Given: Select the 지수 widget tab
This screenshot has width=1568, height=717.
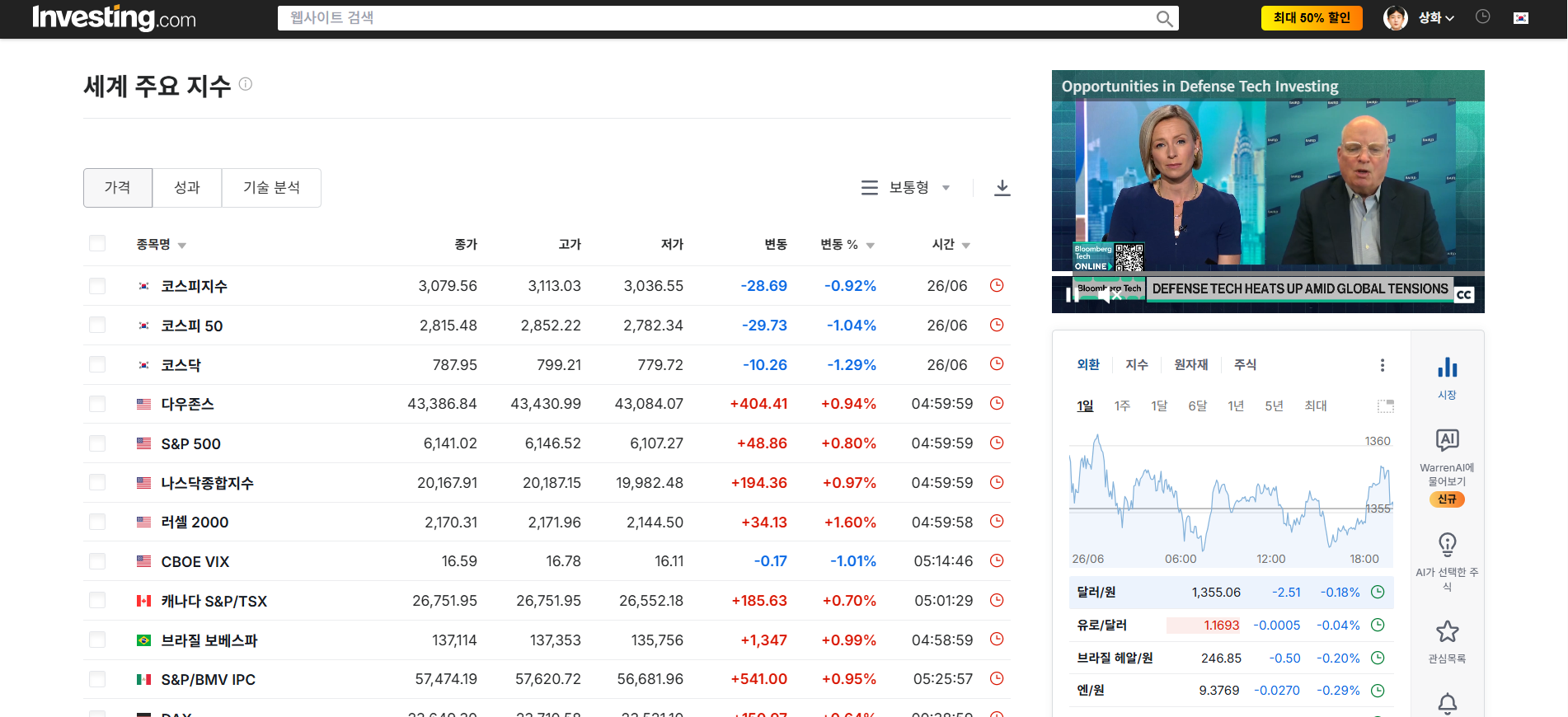Looking at the screenshot, I should pos(1137,364).
